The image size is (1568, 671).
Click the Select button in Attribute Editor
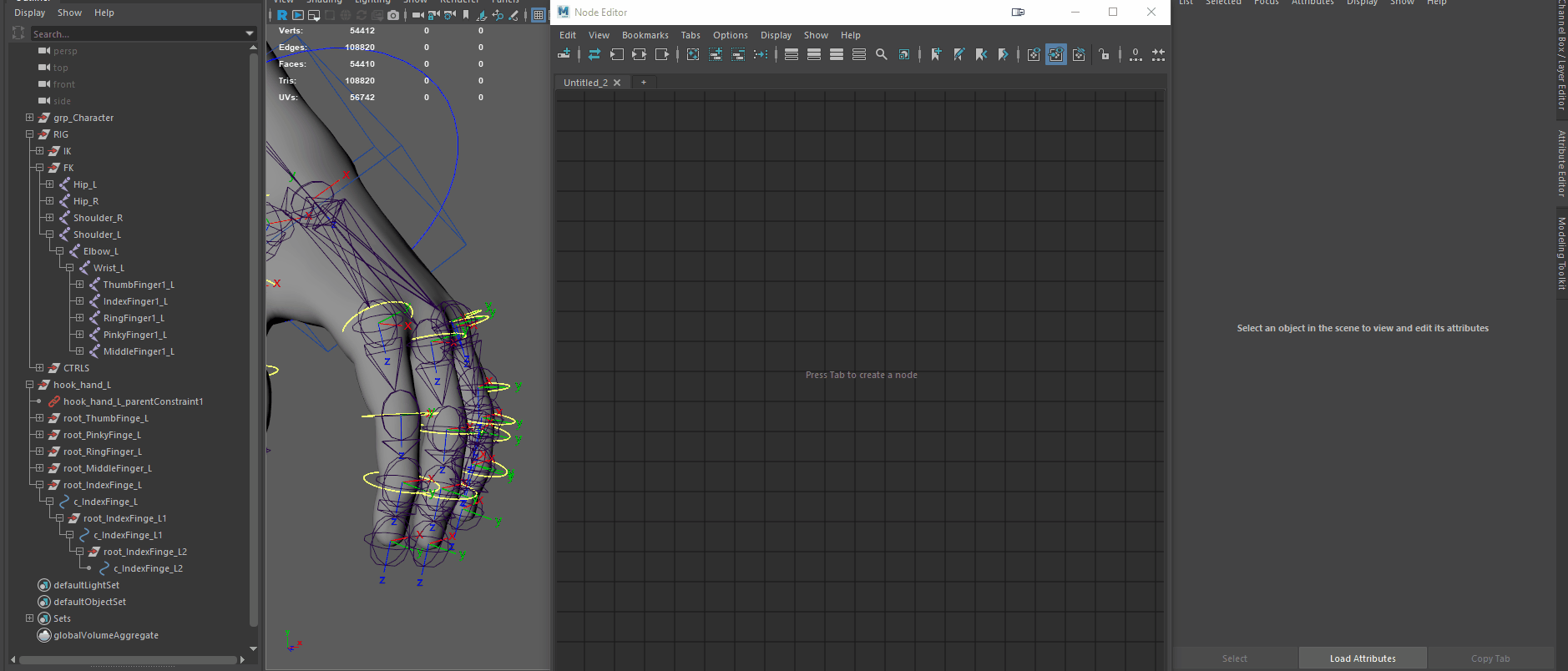(1235, 658)
